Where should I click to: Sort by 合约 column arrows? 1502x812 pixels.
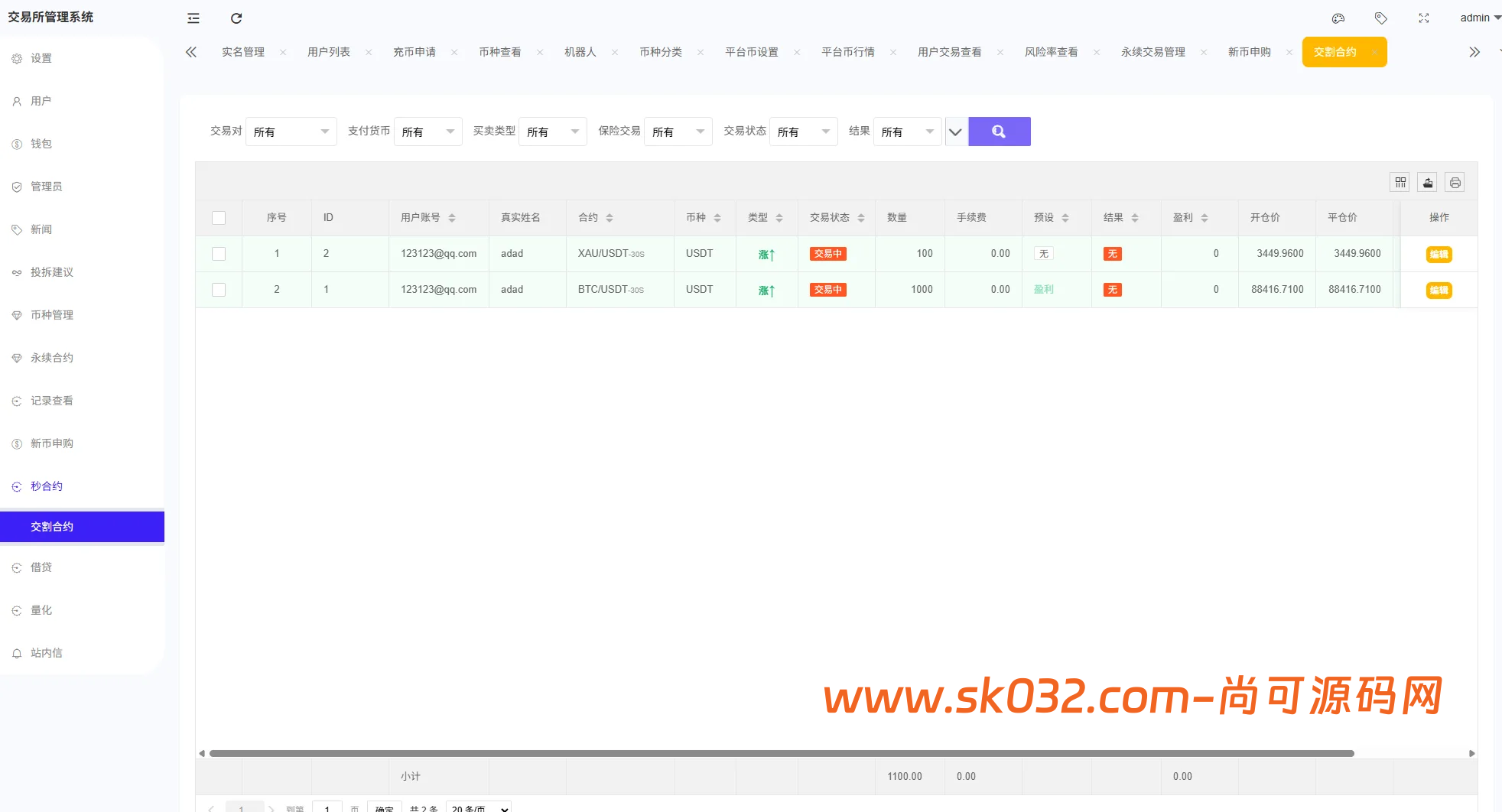(x=610, y=218)
